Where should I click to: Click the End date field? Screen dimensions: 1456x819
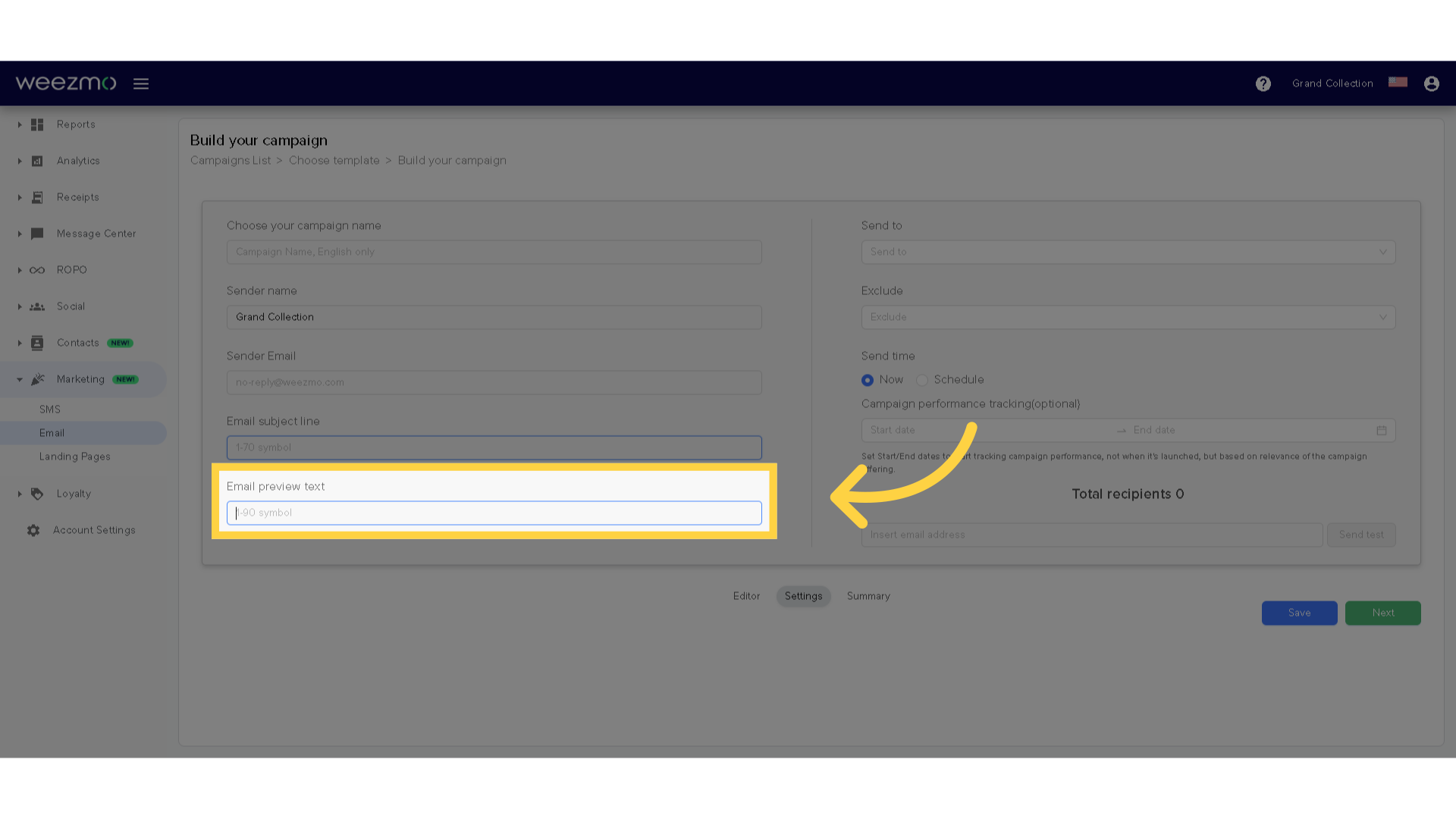(1251, 430)
